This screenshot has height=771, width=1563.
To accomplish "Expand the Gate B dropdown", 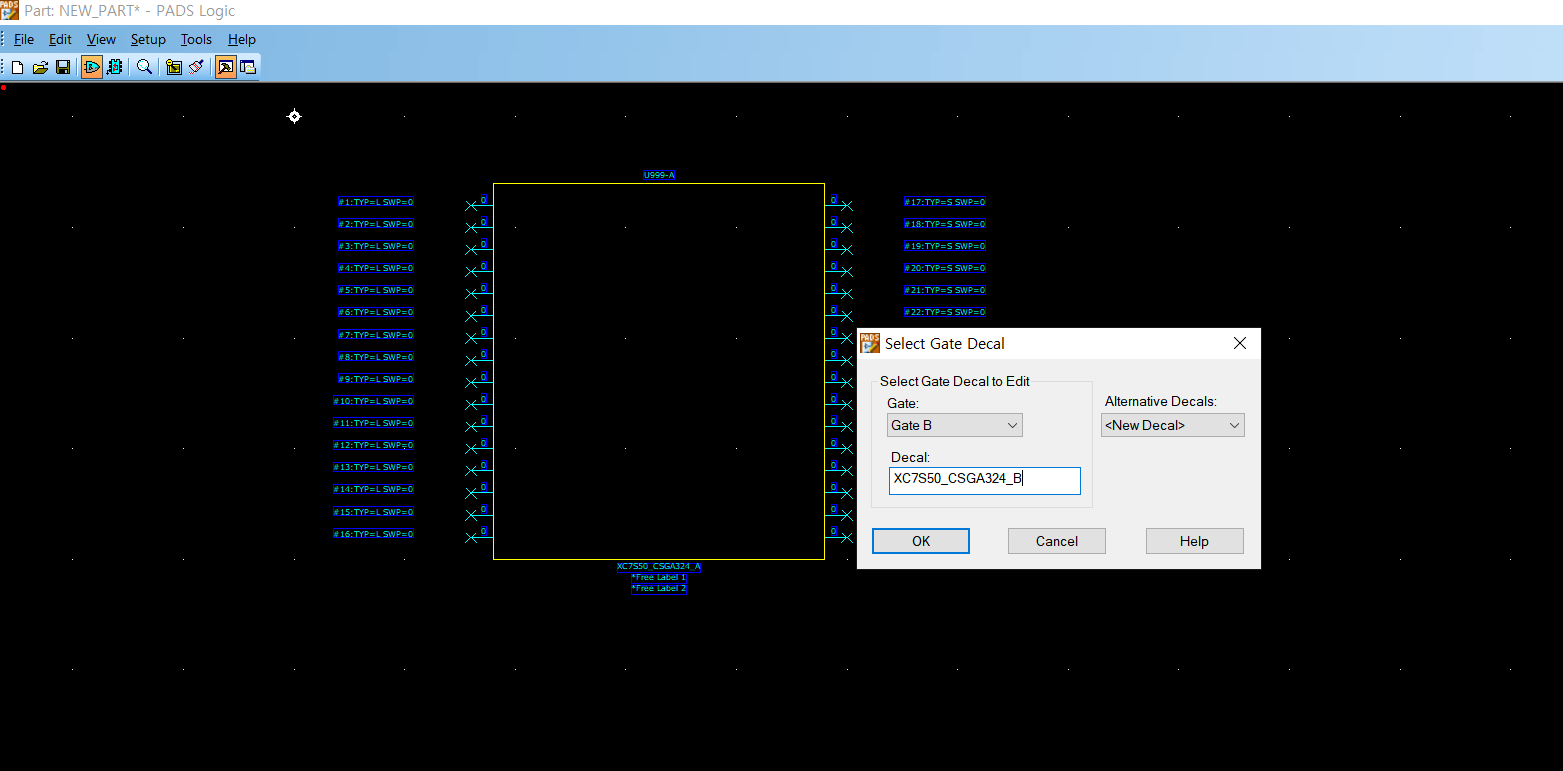I will pyautogui.click(x=955, y=425).
